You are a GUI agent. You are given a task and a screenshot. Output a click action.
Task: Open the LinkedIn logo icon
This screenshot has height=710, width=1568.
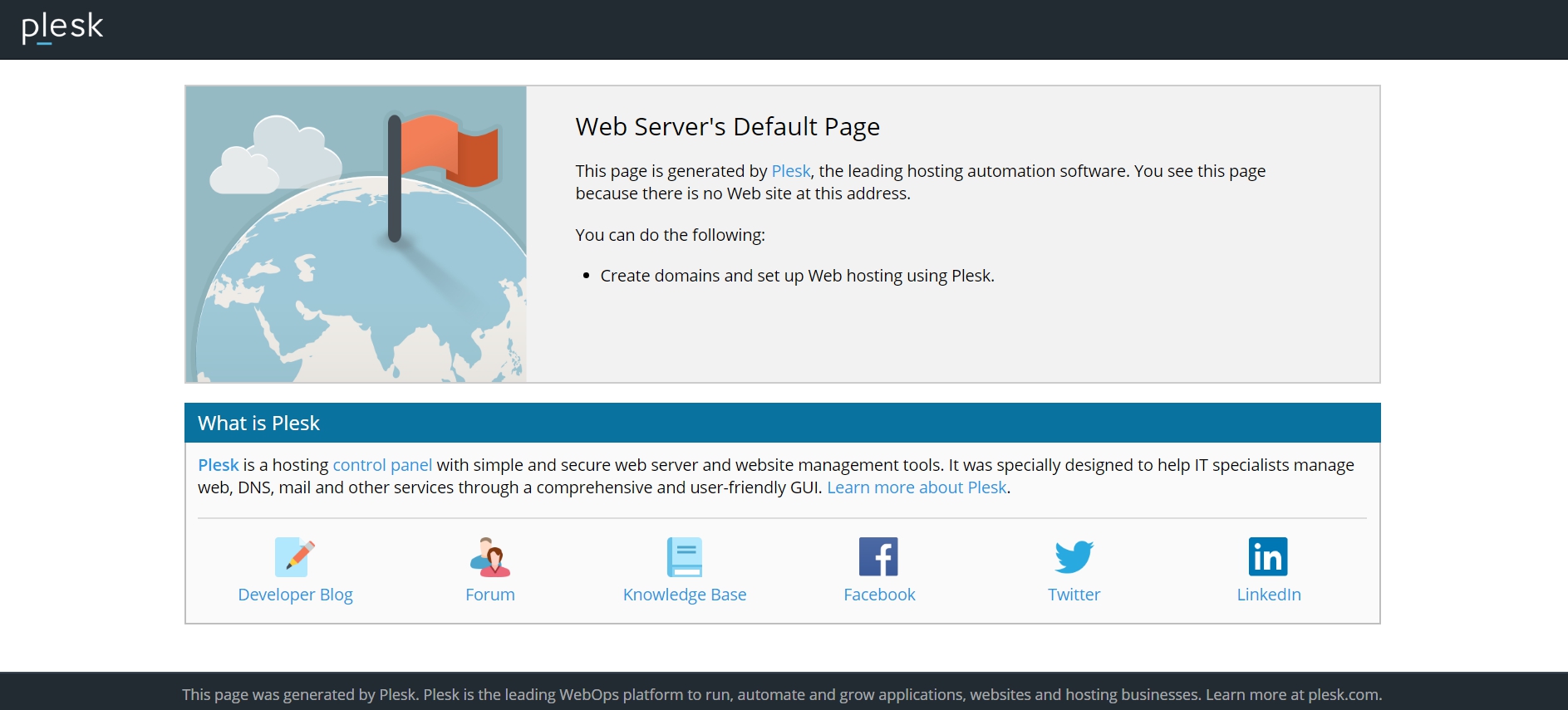pyautogui.click(x=1268, y=556)
